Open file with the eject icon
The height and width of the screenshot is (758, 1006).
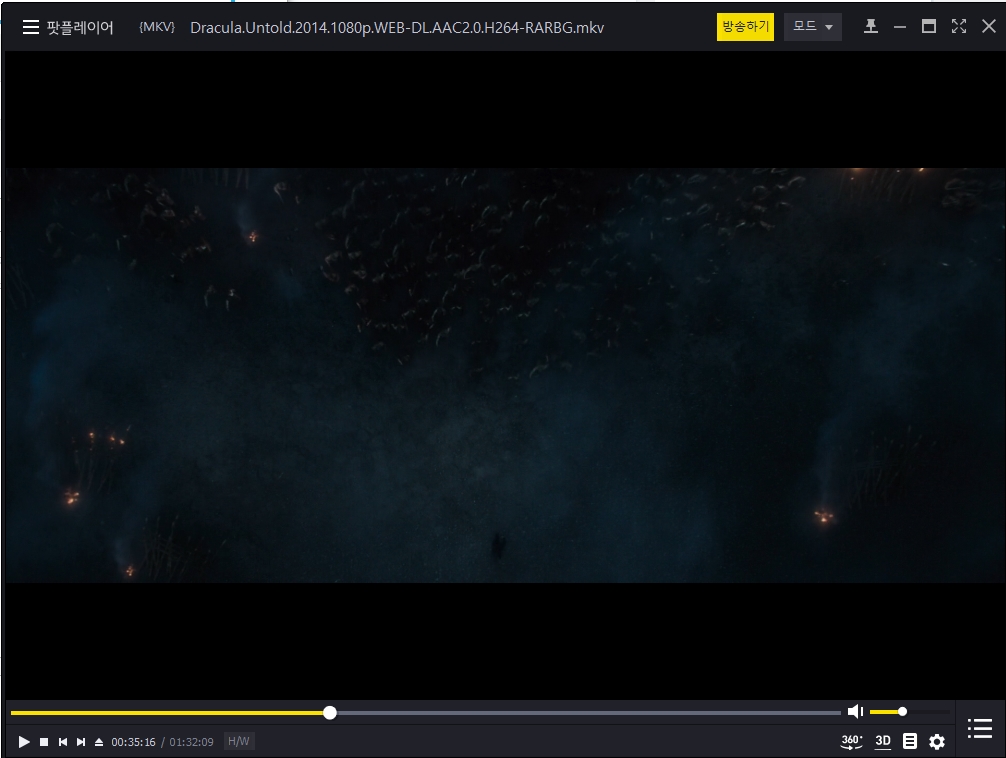(99, 742)
